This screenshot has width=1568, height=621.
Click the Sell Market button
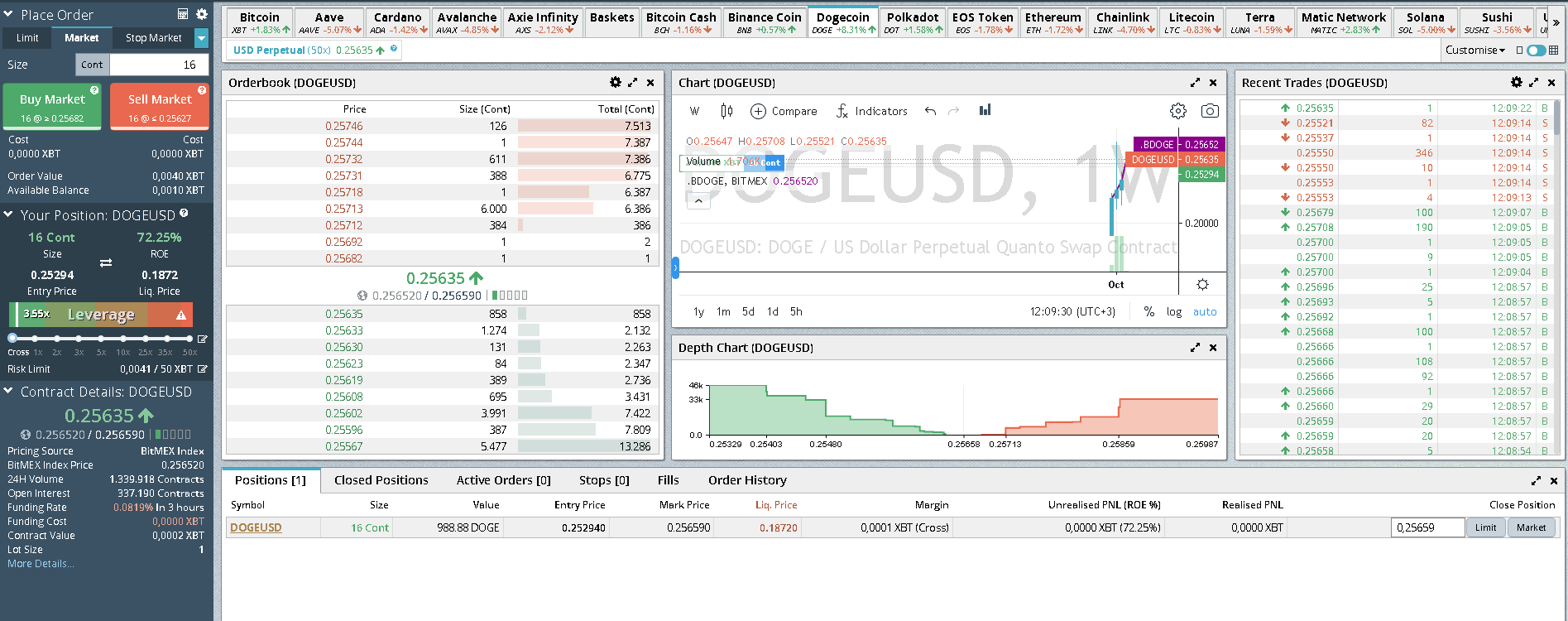pyautogui.click(x=160, y=107)
